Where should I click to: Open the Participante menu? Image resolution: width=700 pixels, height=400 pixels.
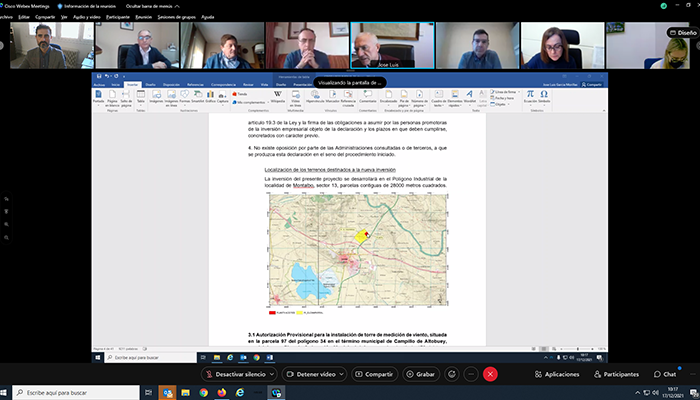click(117, 17)
